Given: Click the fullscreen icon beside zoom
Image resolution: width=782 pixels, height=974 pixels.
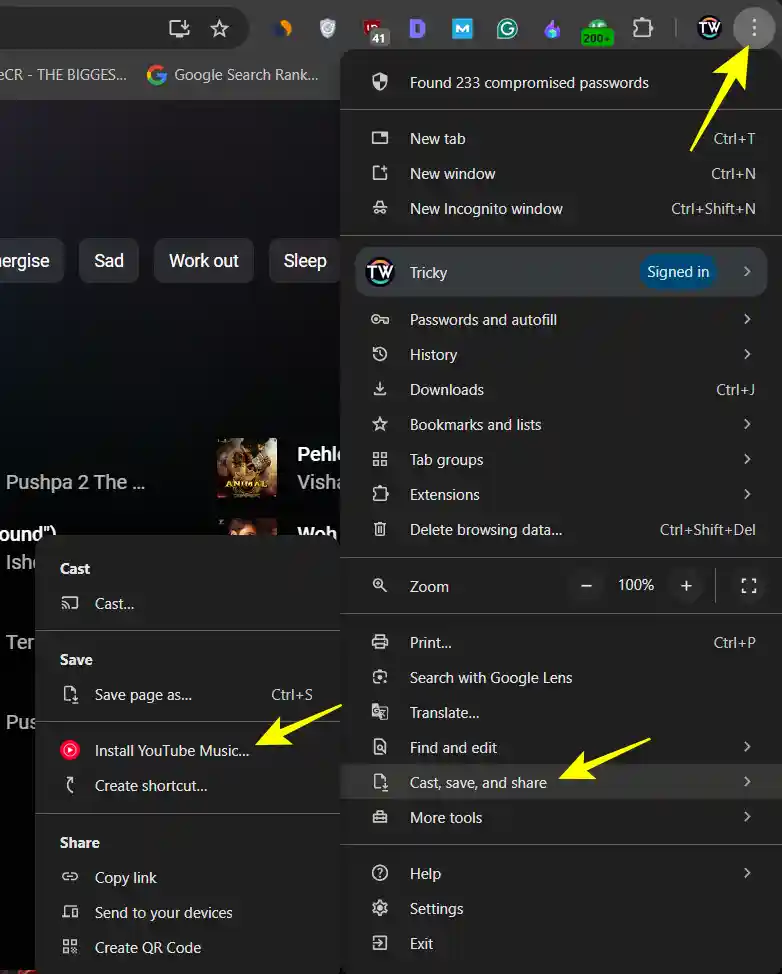Looking at the screenshot, I should coord(749,585).
